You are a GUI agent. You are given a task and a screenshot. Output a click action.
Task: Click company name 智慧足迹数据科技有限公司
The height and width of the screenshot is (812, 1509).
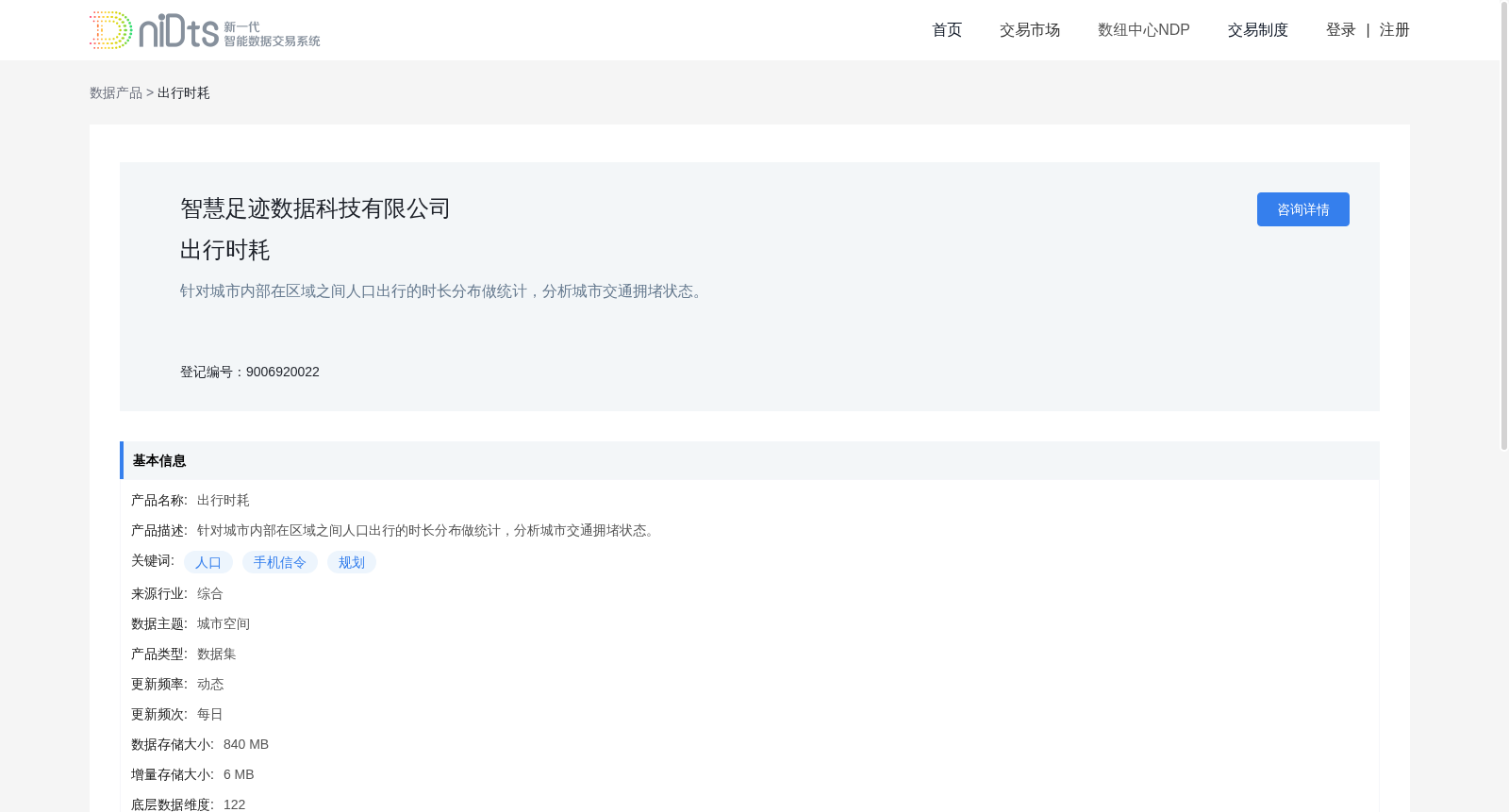(x=315, y=208)
